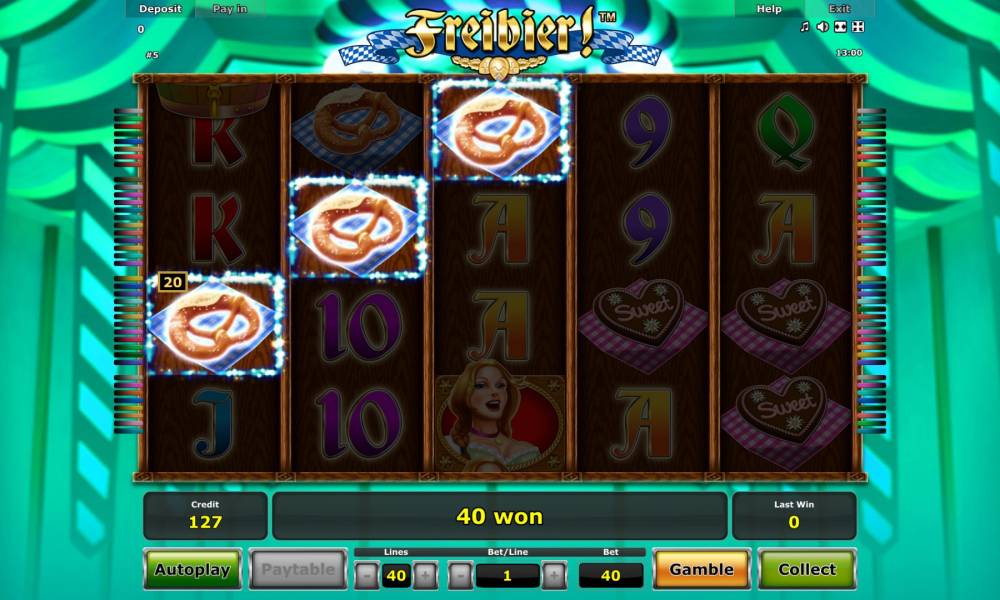Click the glowing pretzel on the third reel
1000x600 pixels.
coord(501,130)
